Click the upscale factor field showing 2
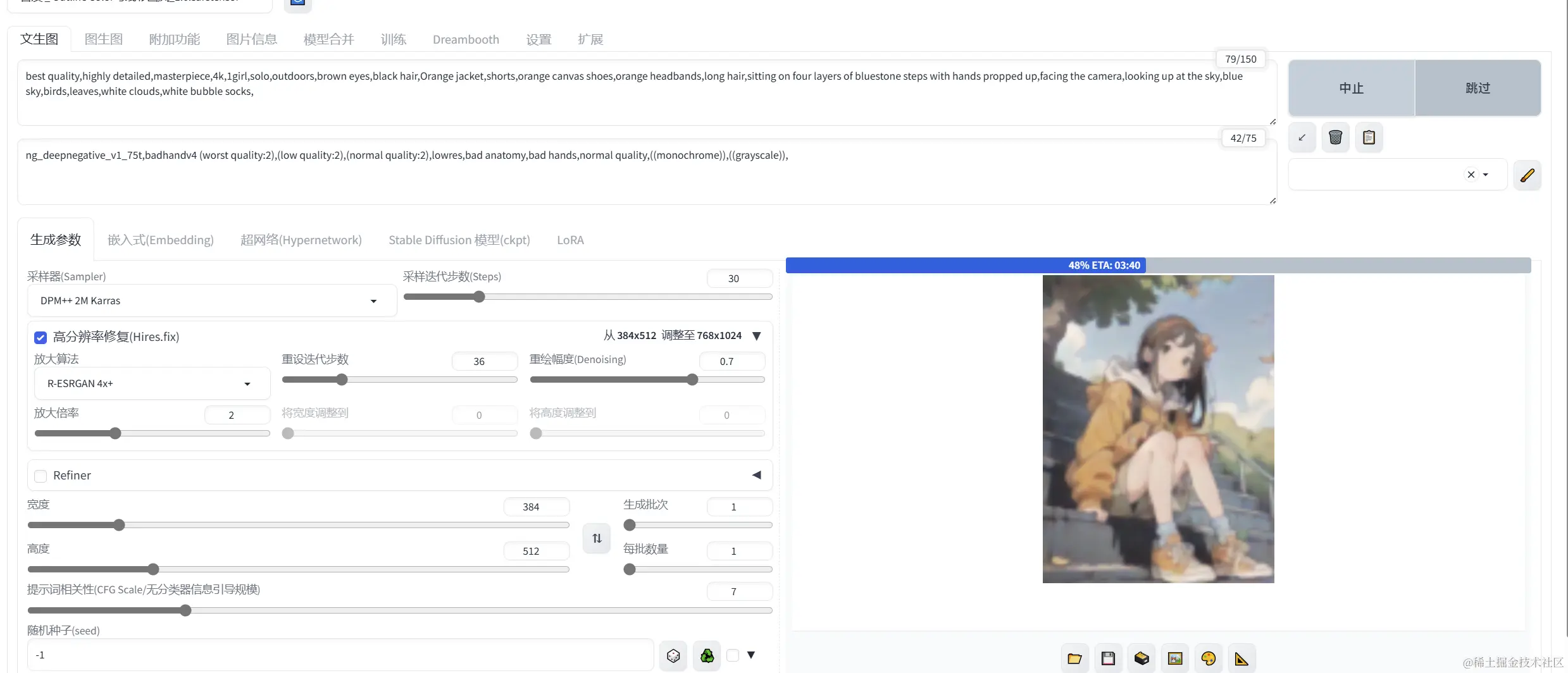This screenshot has height=673, width=1568. pyautogui.click(x=237, y=415)
